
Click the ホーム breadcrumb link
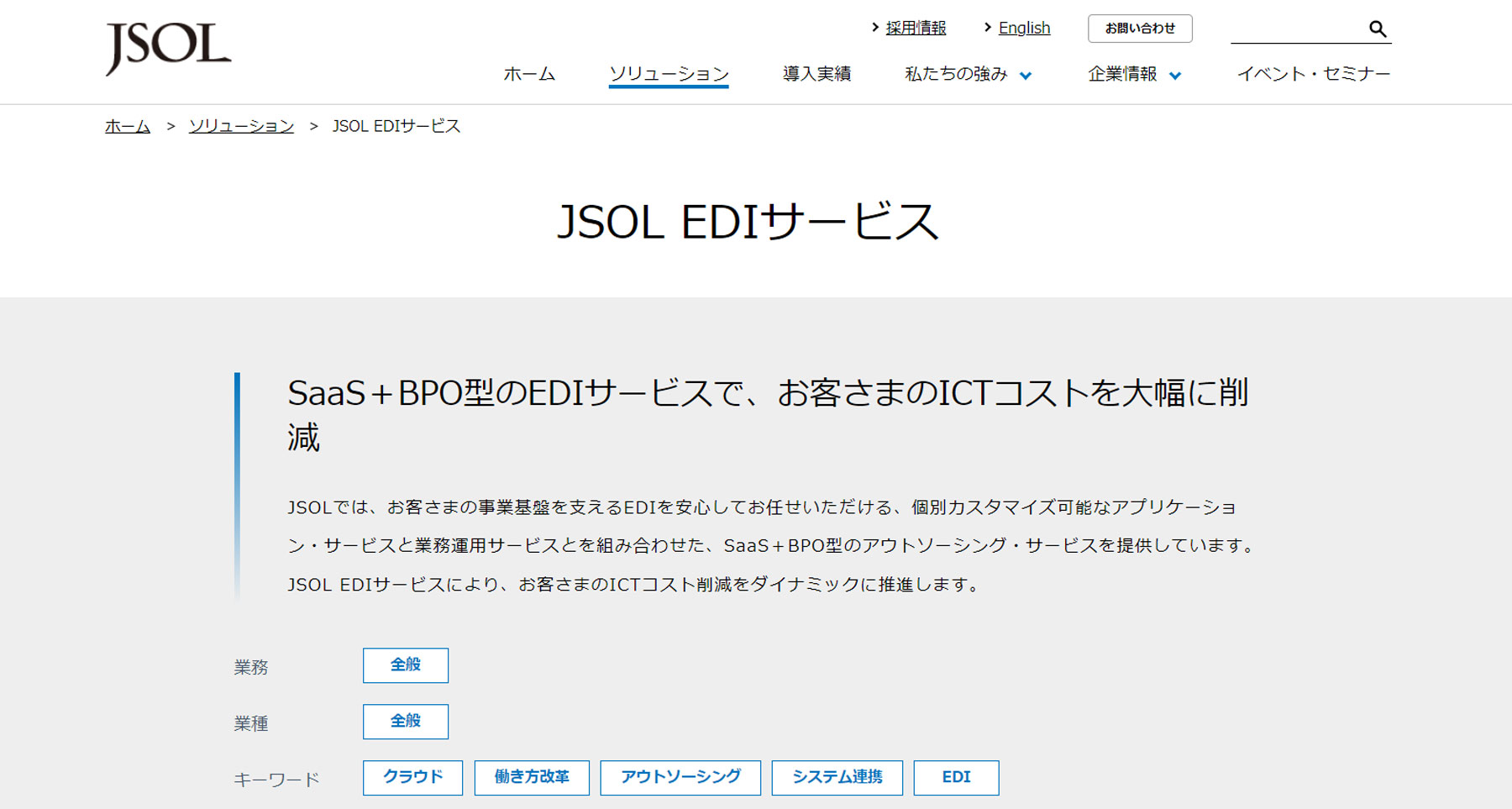(128, 126)
